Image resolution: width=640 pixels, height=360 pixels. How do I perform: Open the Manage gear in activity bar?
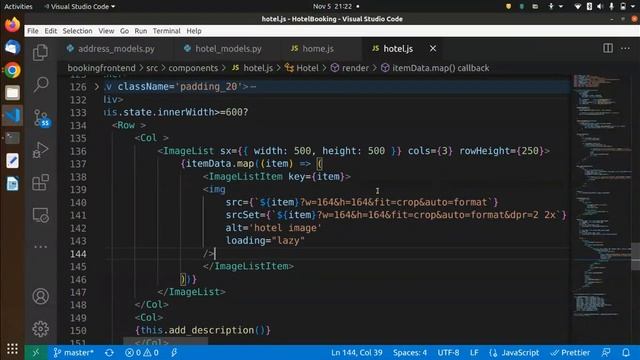40,329
